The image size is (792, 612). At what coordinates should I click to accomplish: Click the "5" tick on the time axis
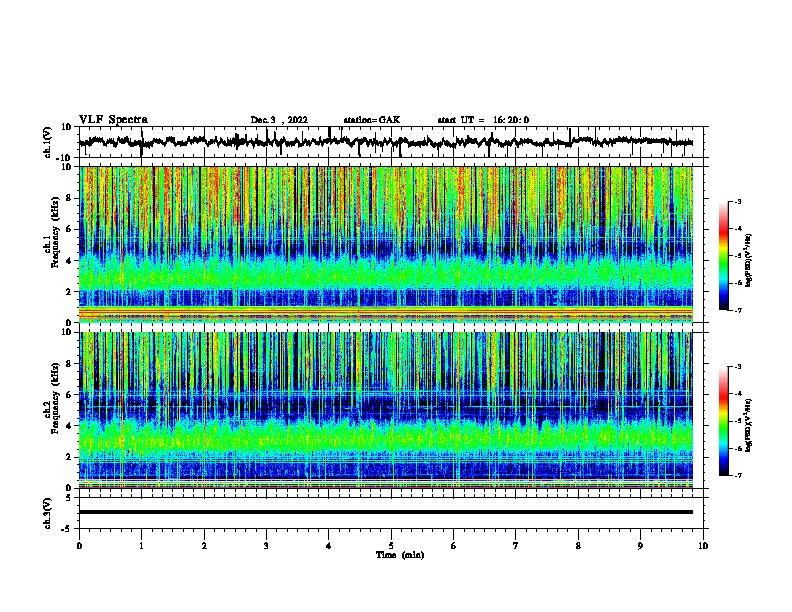(391, 546)
